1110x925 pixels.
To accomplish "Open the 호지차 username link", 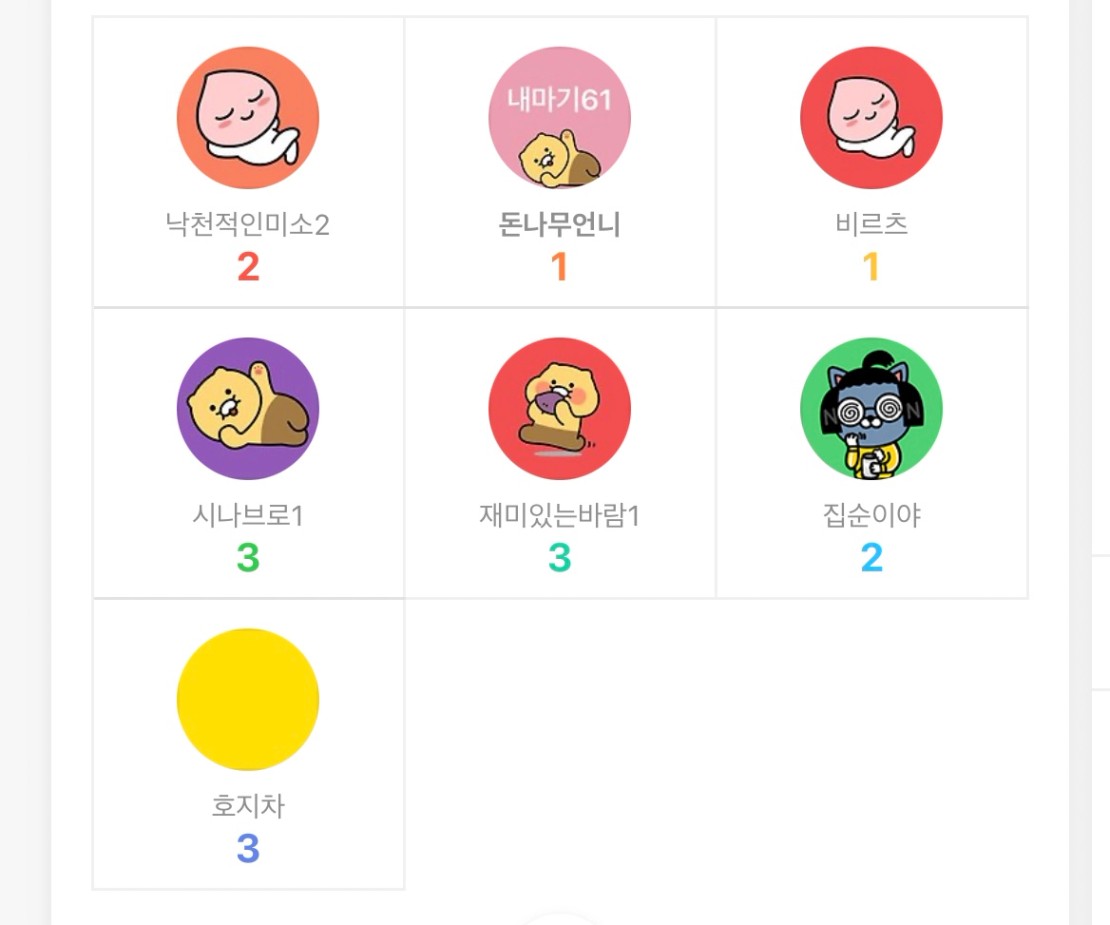I will pyautogui.click(x=248, y=806).
